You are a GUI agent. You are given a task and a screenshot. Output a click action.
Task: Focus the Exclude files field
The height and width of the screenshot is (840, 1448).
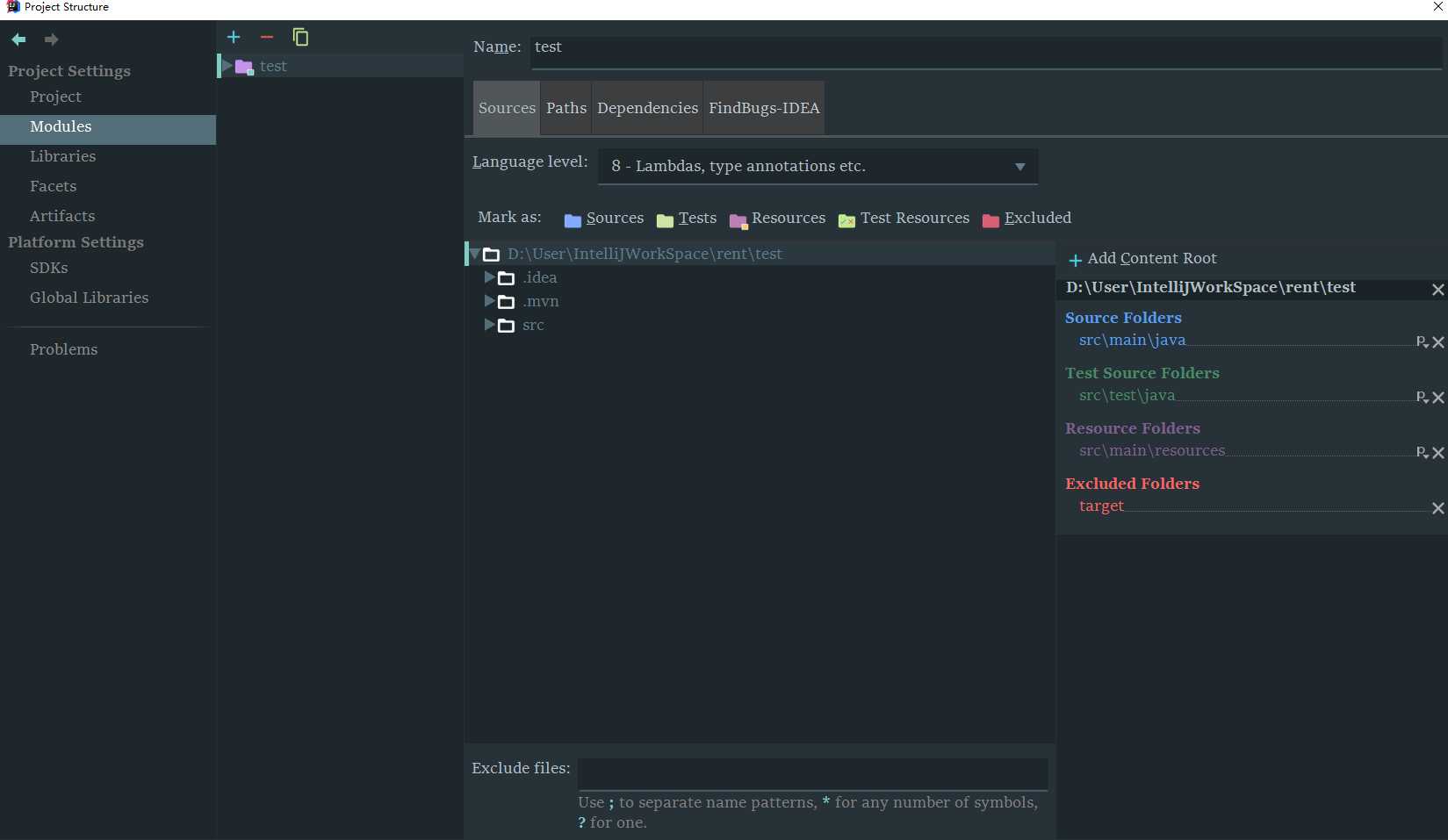pos(813,773)
